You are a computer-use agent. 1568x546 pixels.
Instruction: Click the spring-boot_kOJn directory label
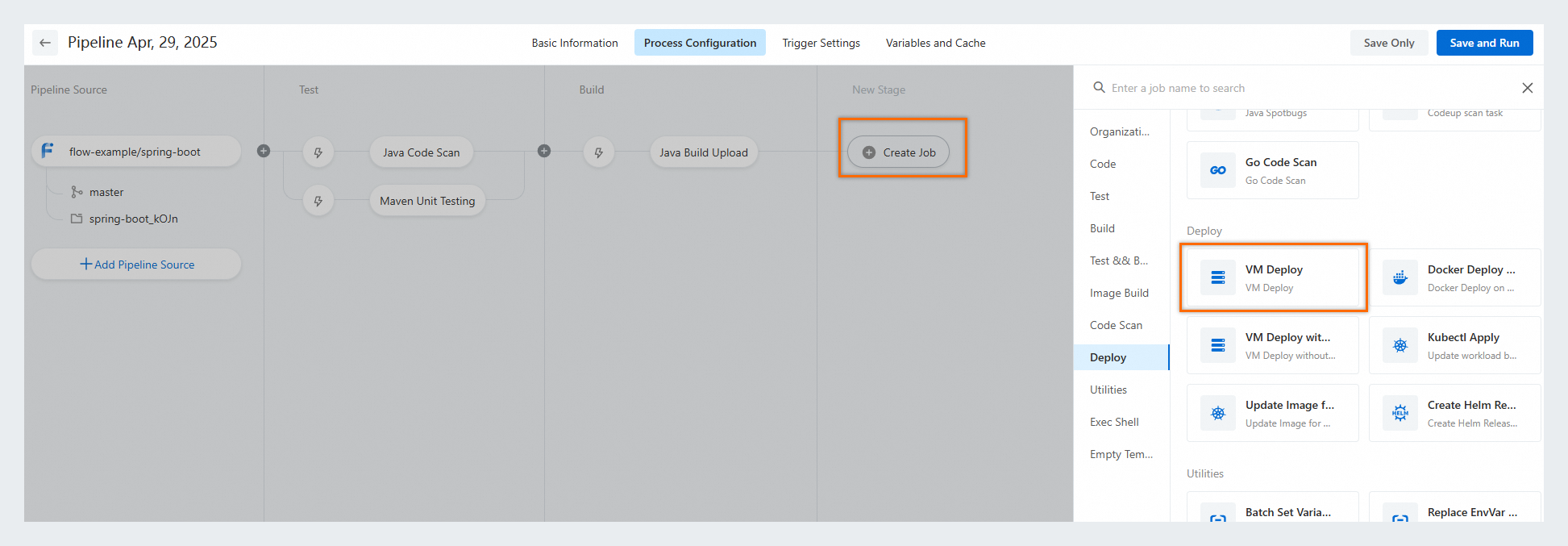click(x=134, y=219)
